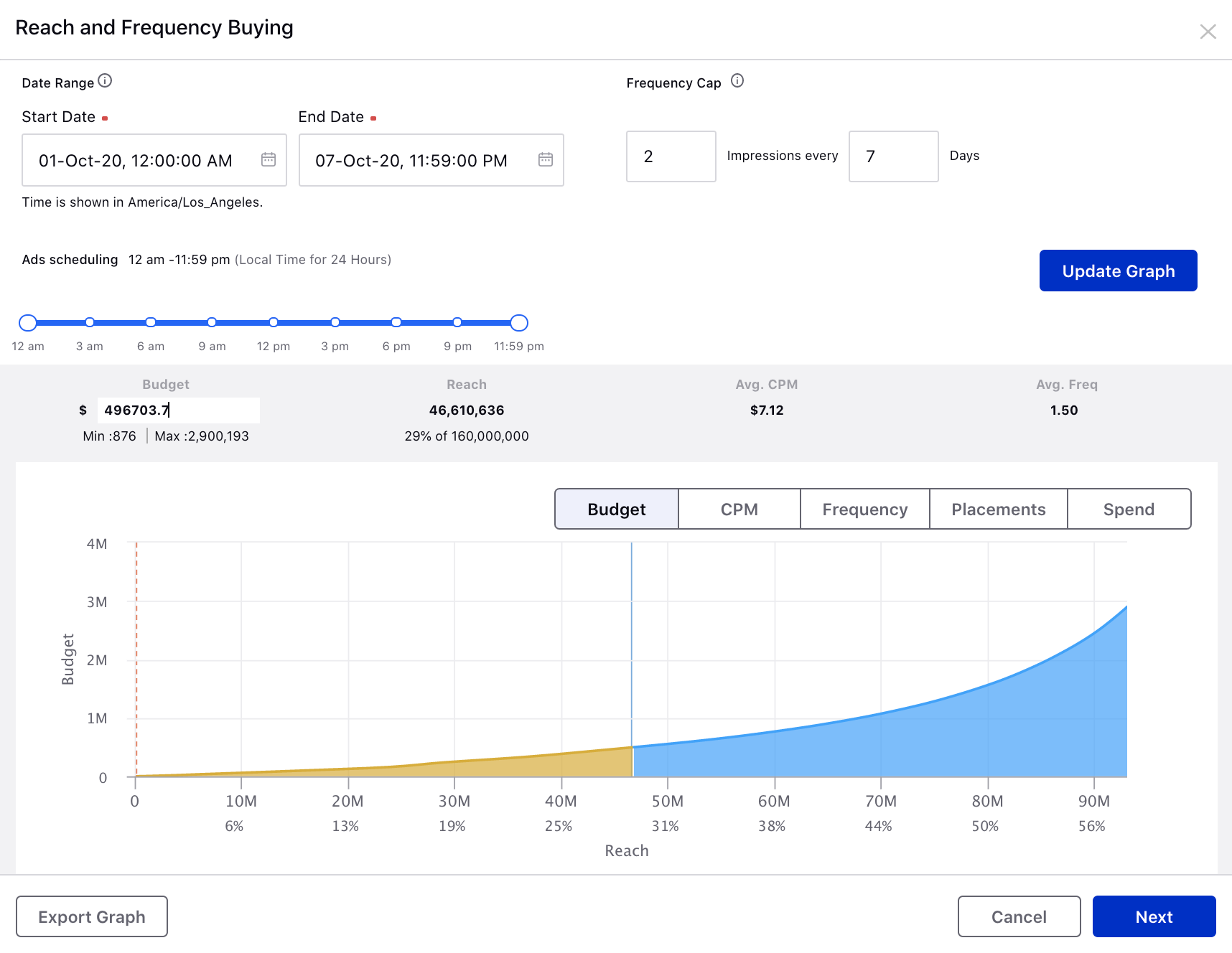Switch to the CPM graph tab
This screenshot has width=1232, height=953.
[x=739, y=510]
